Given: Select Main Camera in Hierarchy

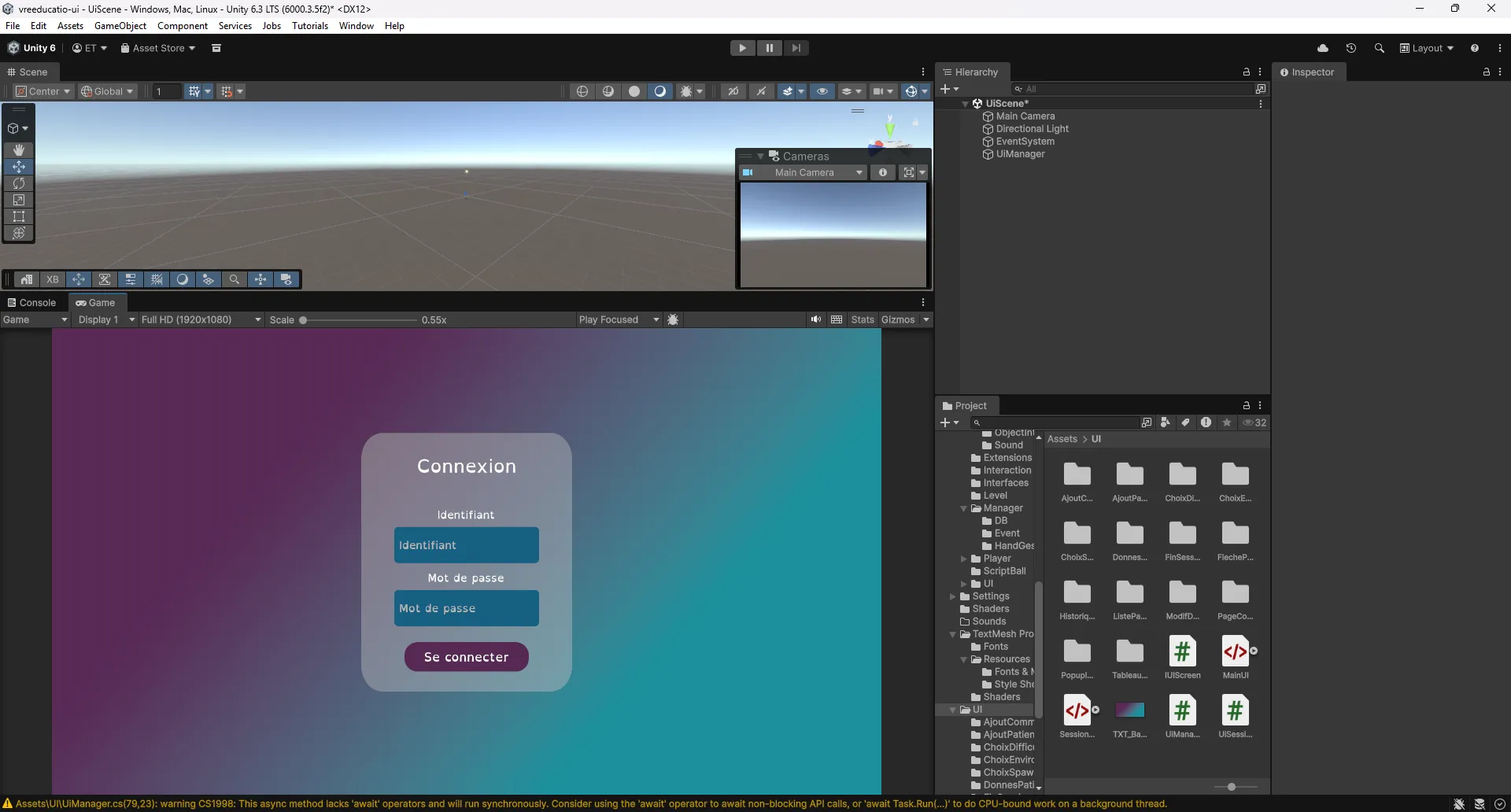Looking at the screenshot, I should [1025, 116].
